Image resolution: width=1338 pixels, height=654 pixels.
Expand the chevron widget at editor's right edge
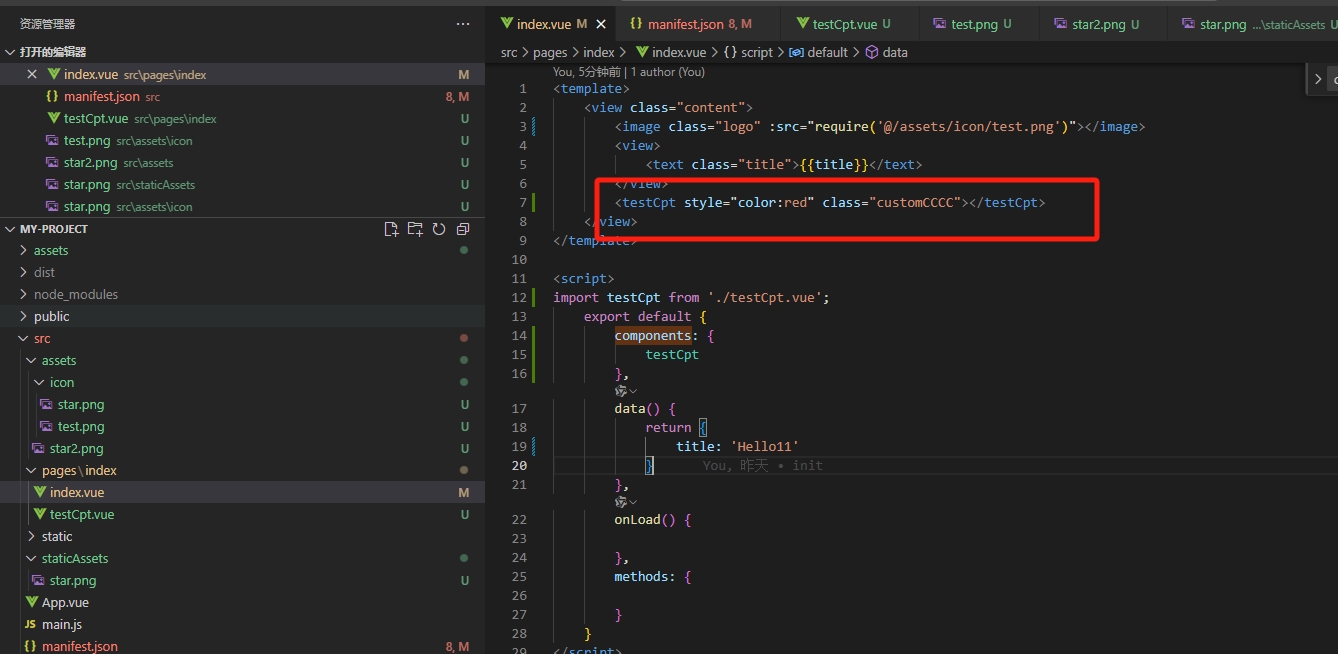pyautogui.click(x=1318, y=79)
